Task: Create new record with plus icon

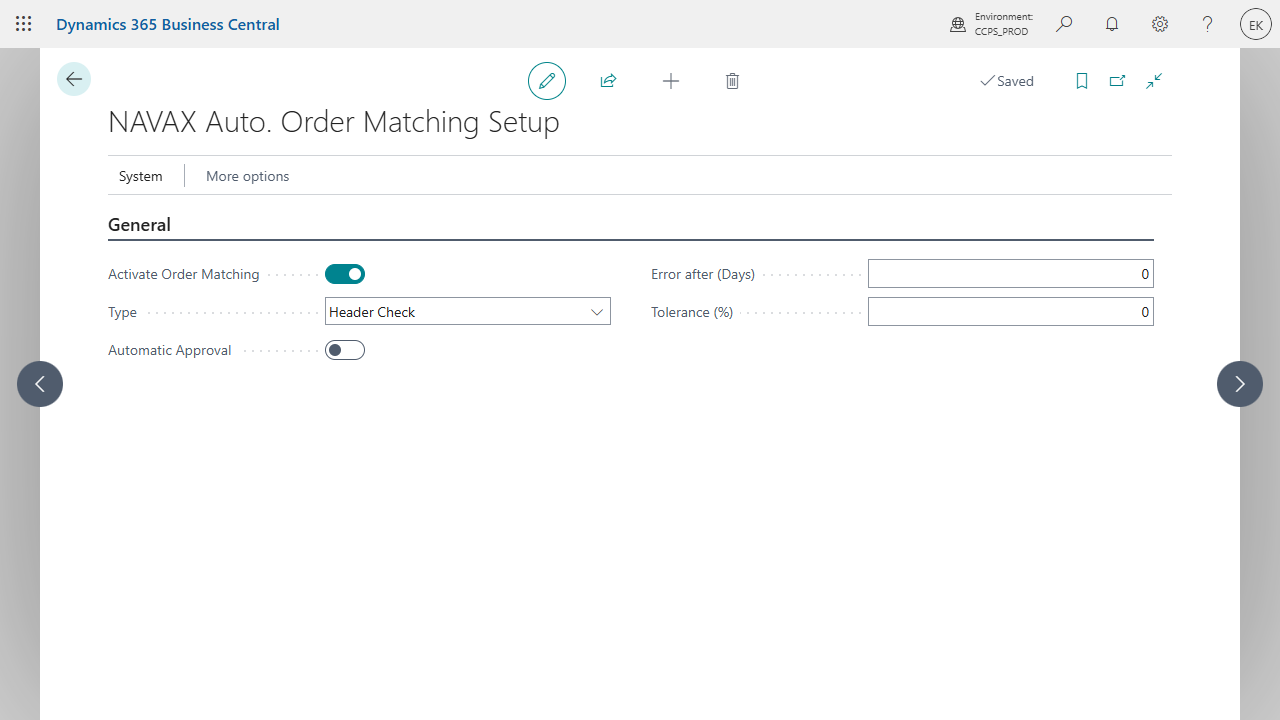Action: [x=671, y=81]
